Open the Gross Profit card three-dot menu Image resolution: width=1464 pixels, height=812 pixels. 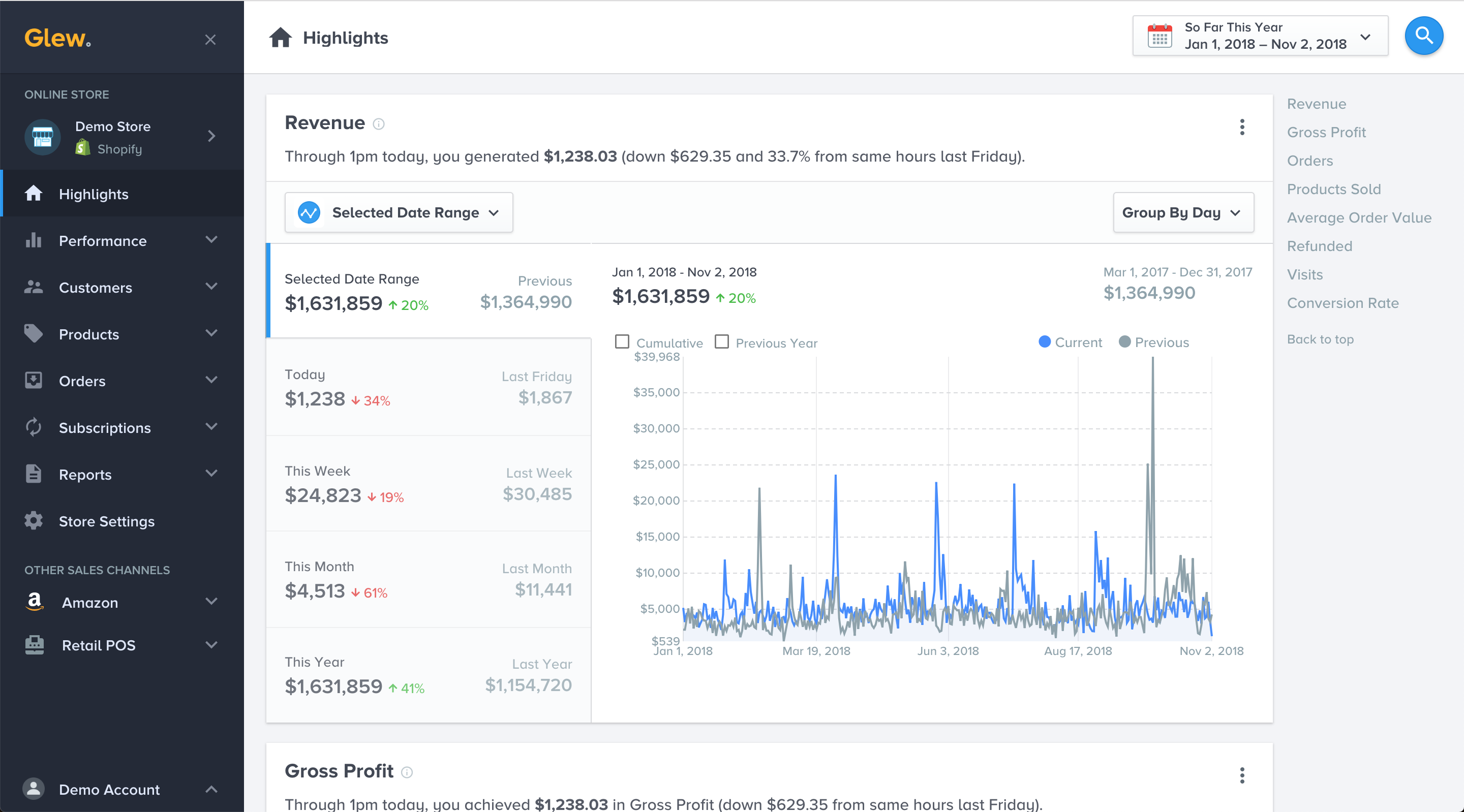pyautogui.click(x=1242, y=775)
